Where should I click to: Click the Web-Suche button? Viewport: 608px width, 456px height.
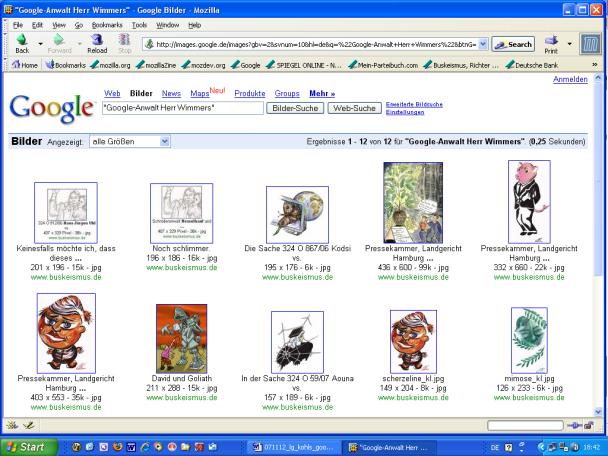[354, 108]
